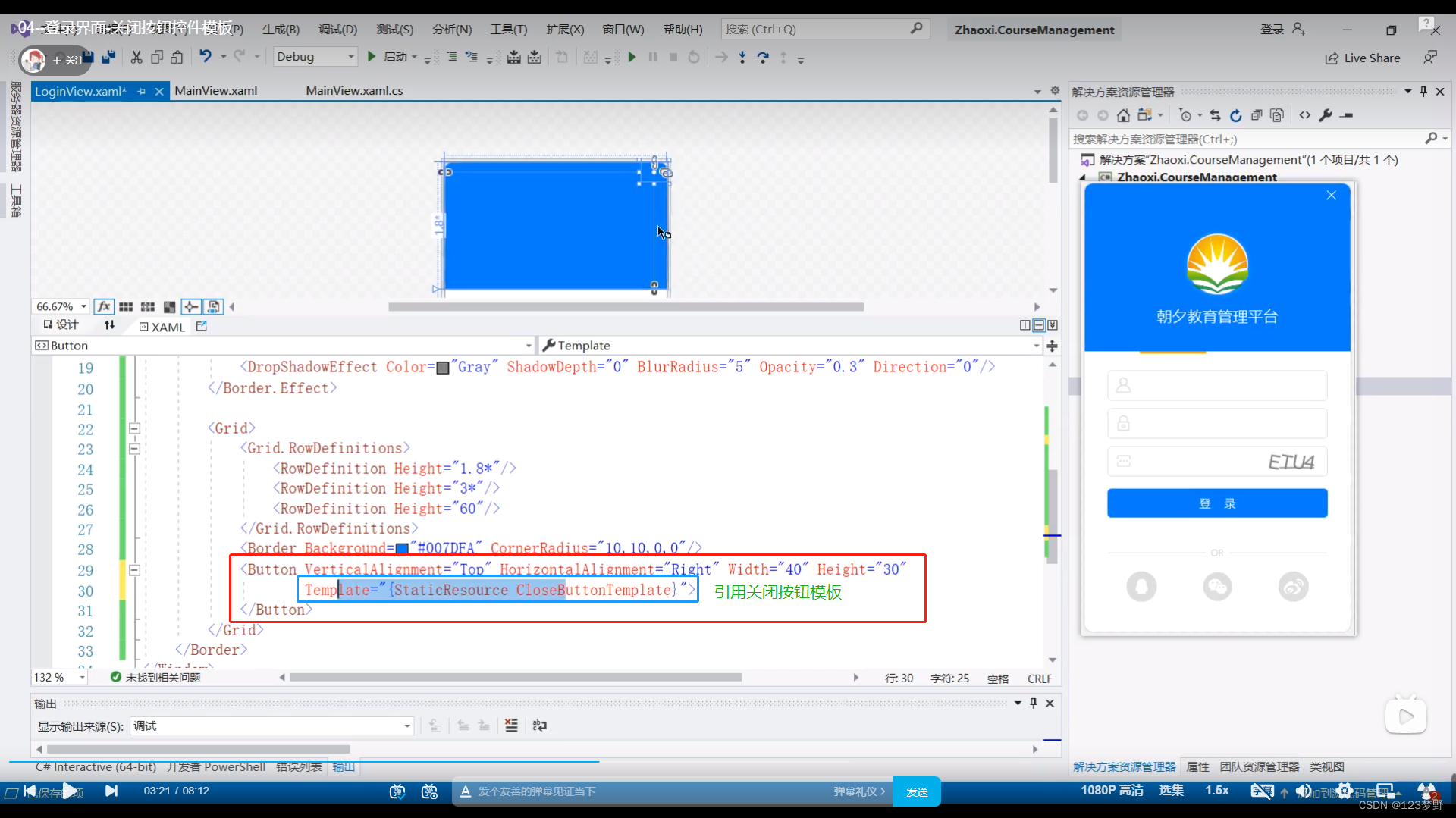Click the gear icon above the designer
The image size is (1456, 818).
(x=1055, y=90)
